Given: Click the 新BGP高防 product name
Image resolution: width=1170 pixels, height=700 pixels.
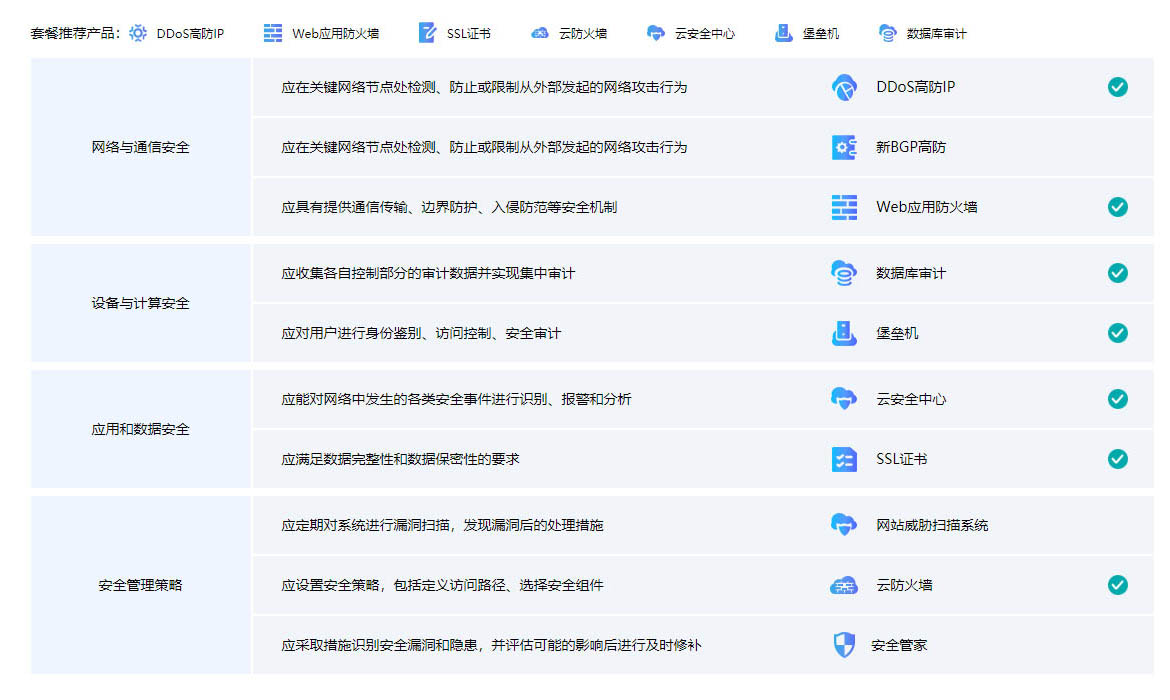Looking at the screenshot, I should coord(910,147).
